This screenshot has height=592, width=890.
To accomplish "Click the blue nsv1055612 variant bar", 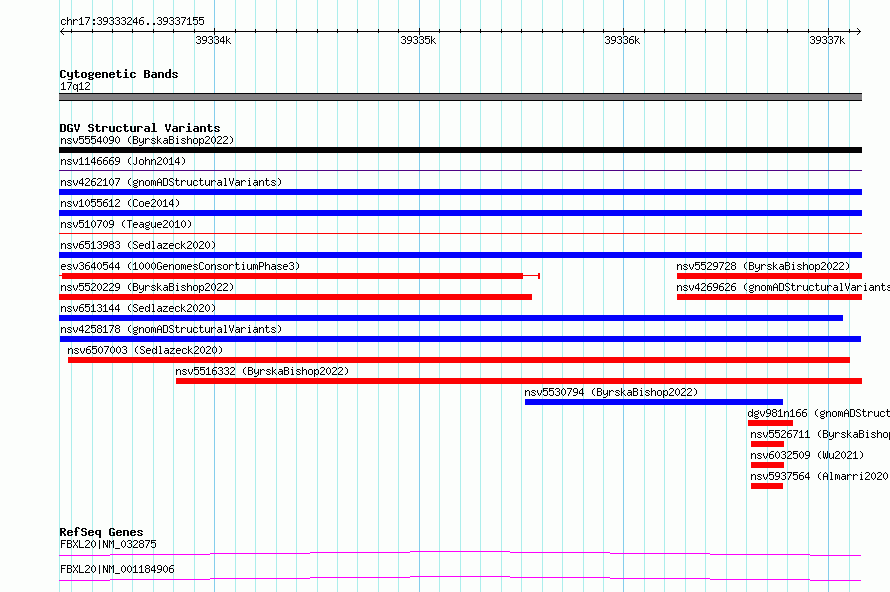I will (460, 213).
